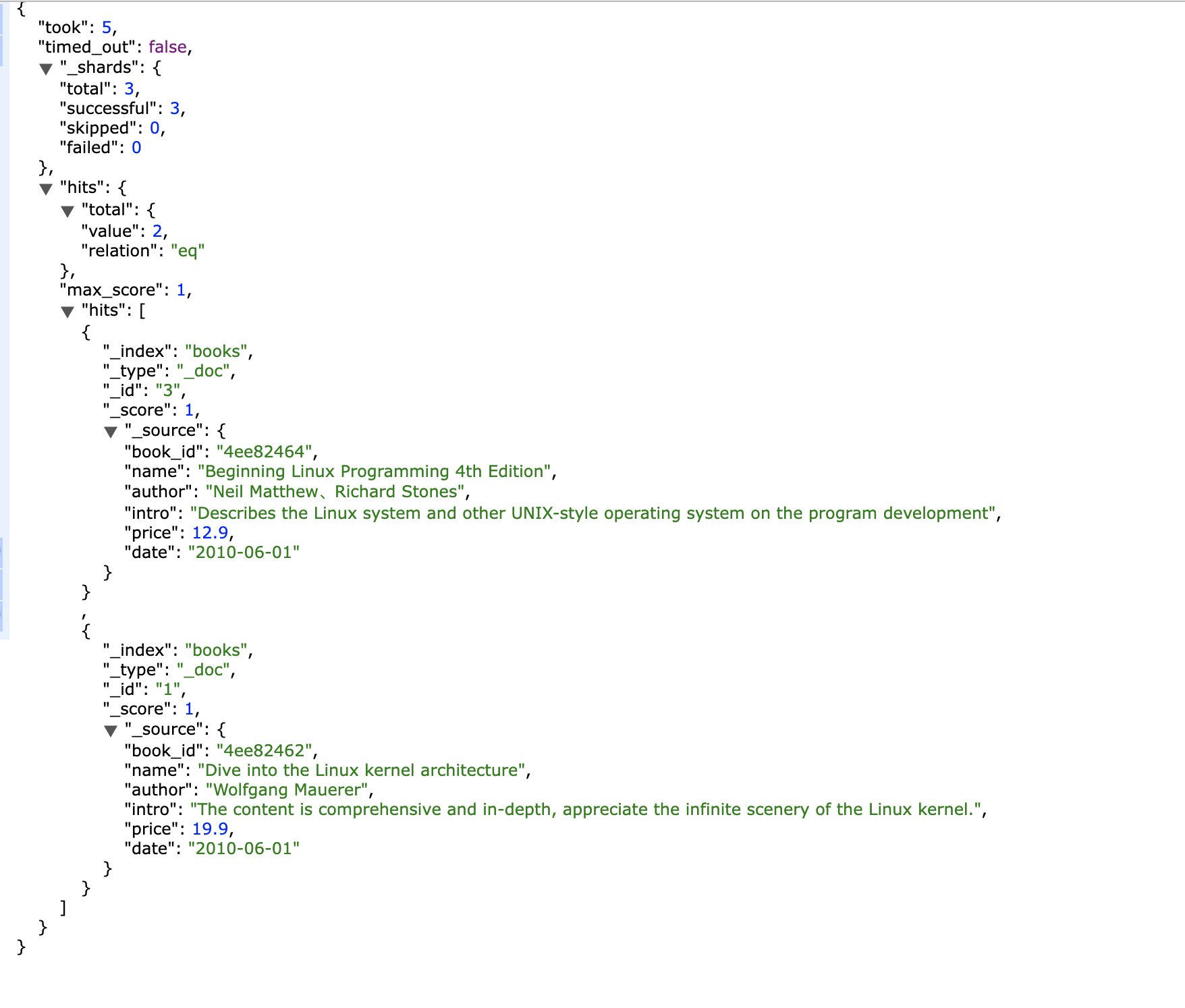
Task: Click the relation value "eq"
Action: click(x=188, y=251)
